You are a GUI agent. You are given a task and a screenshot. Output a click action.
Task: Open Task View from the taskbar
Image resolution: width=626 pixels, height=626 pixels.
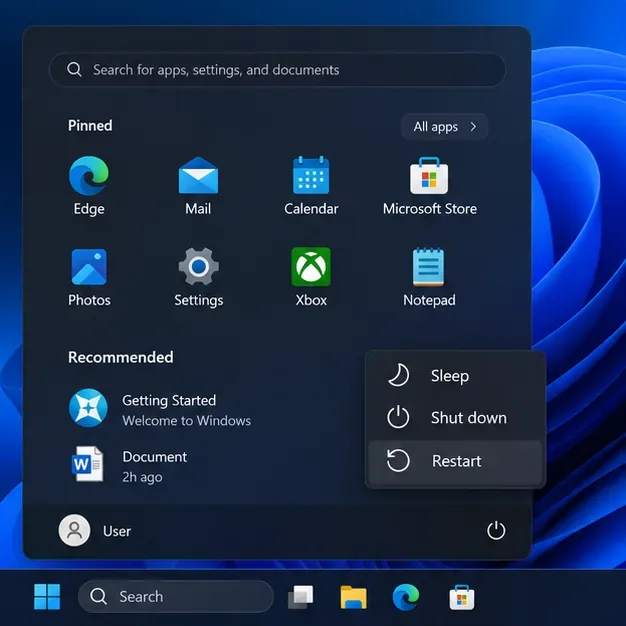pos(300,597)
